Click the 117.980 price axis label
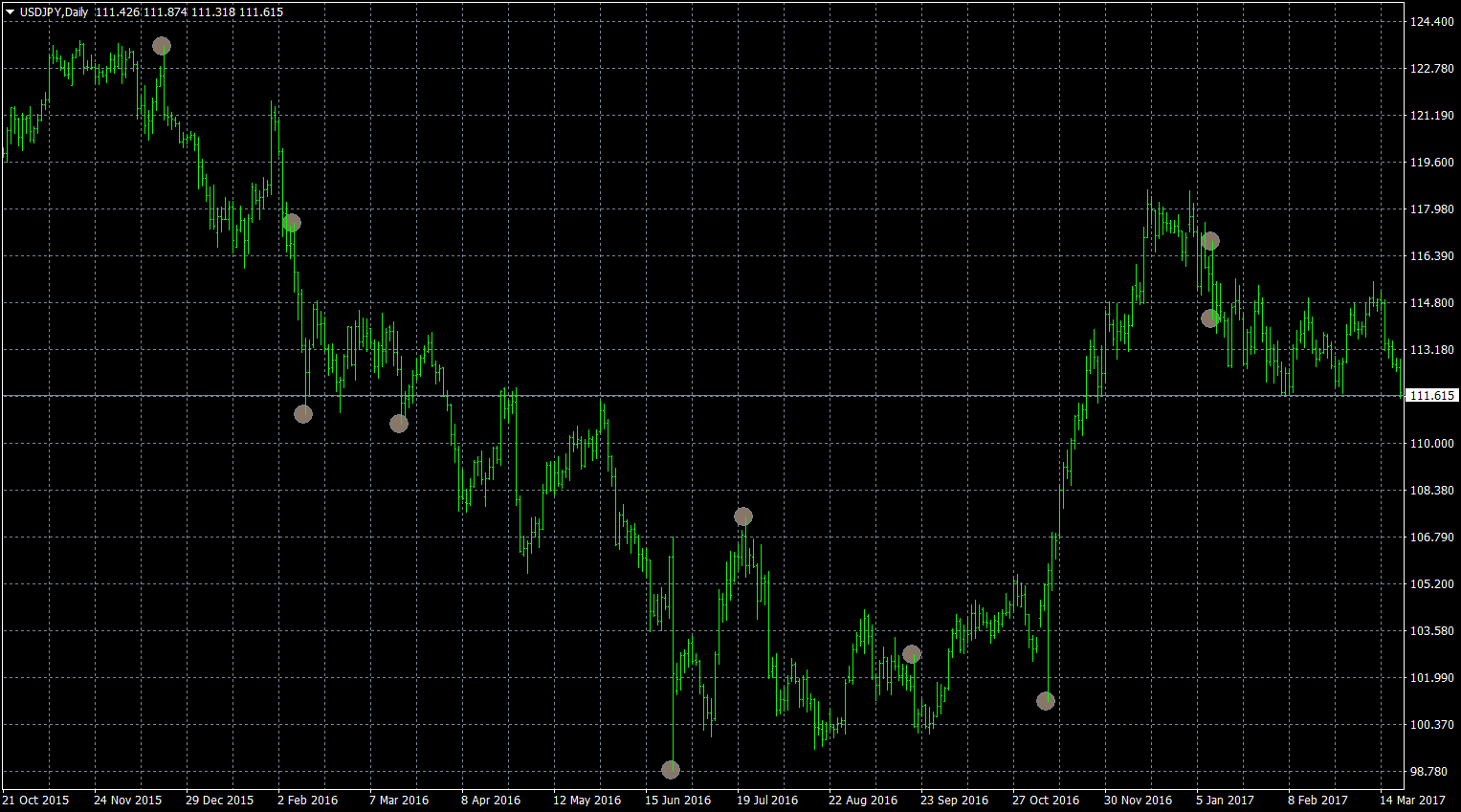 pyautogui.click(x=1432, y=209)
